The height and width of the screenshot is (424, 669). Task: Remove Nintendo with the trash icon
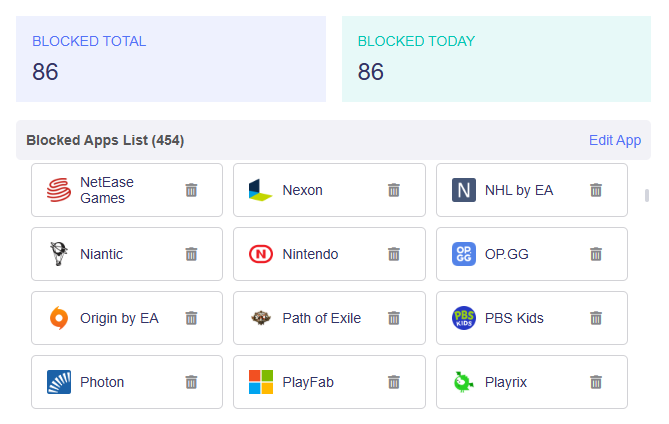point(394,254)
